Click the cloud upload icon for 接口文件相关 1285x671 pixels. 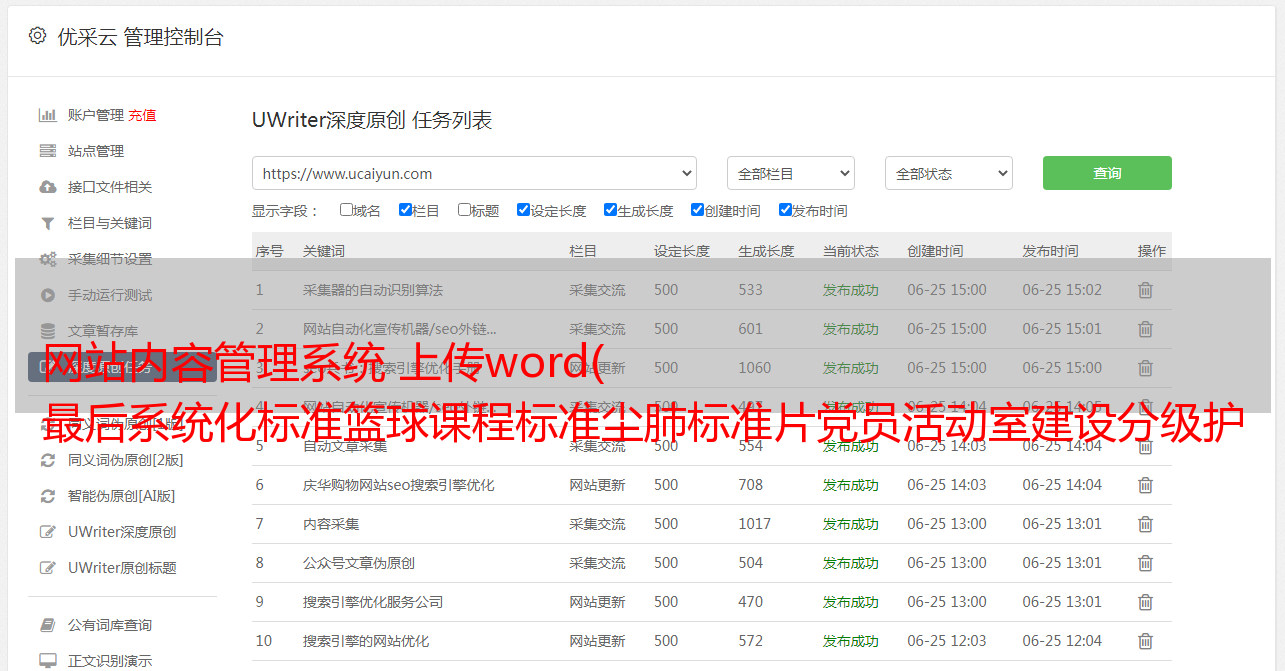47,187
